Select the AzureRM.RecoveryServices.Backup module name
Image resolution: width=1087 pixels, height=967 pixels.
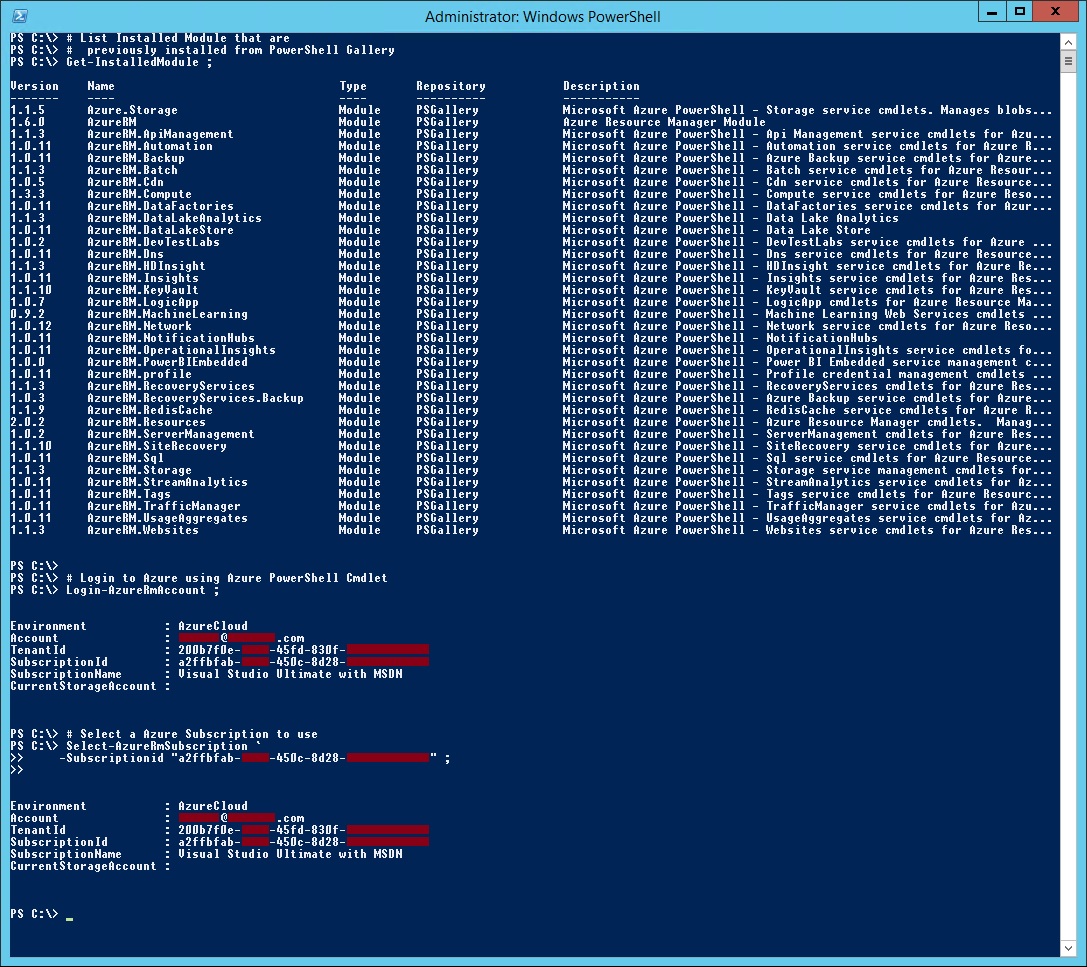[x=195, y=399]
